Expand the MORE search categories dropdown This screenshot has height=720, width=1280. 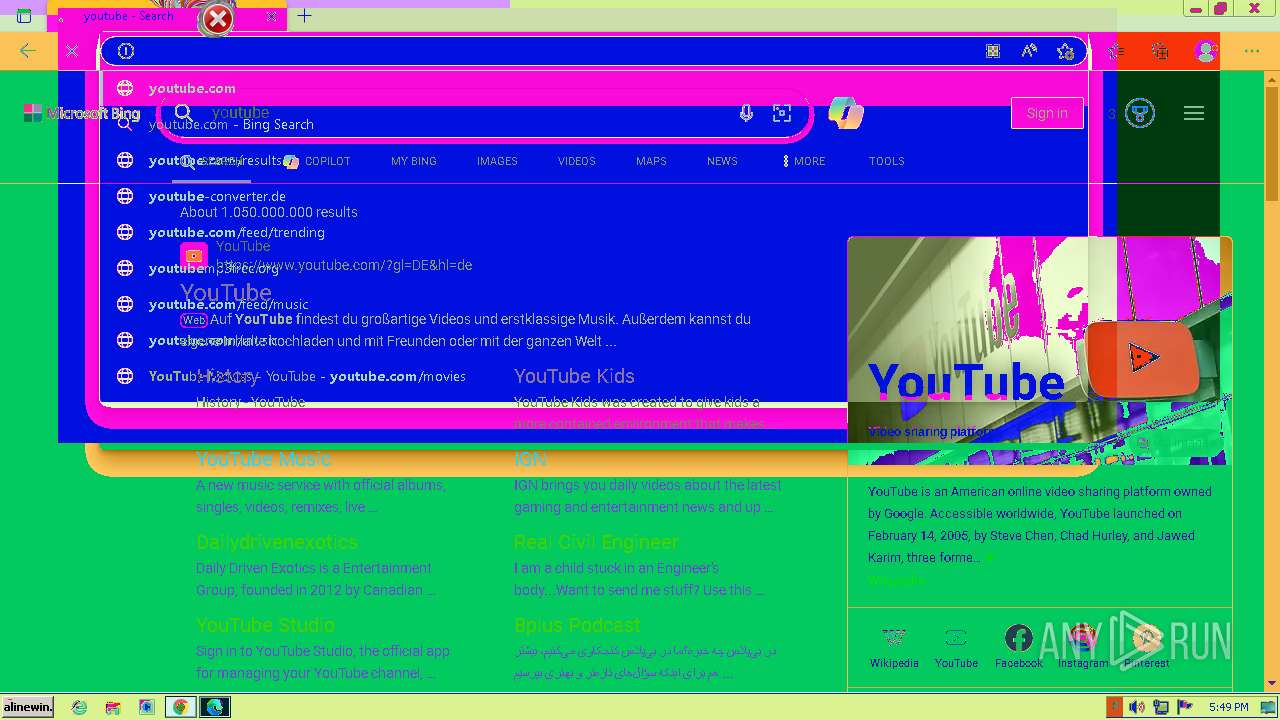[805, 161]
